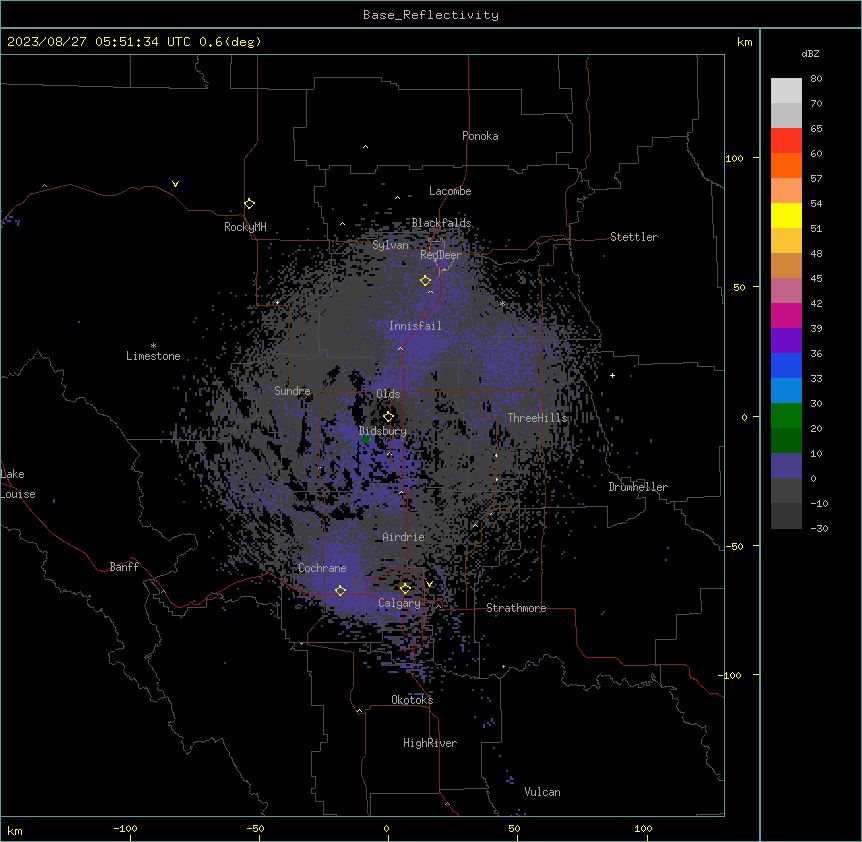This screenshot has height=842, width=862.
Task: Click the yellow diamond marker above Calgary label
Action: [405, 589]
